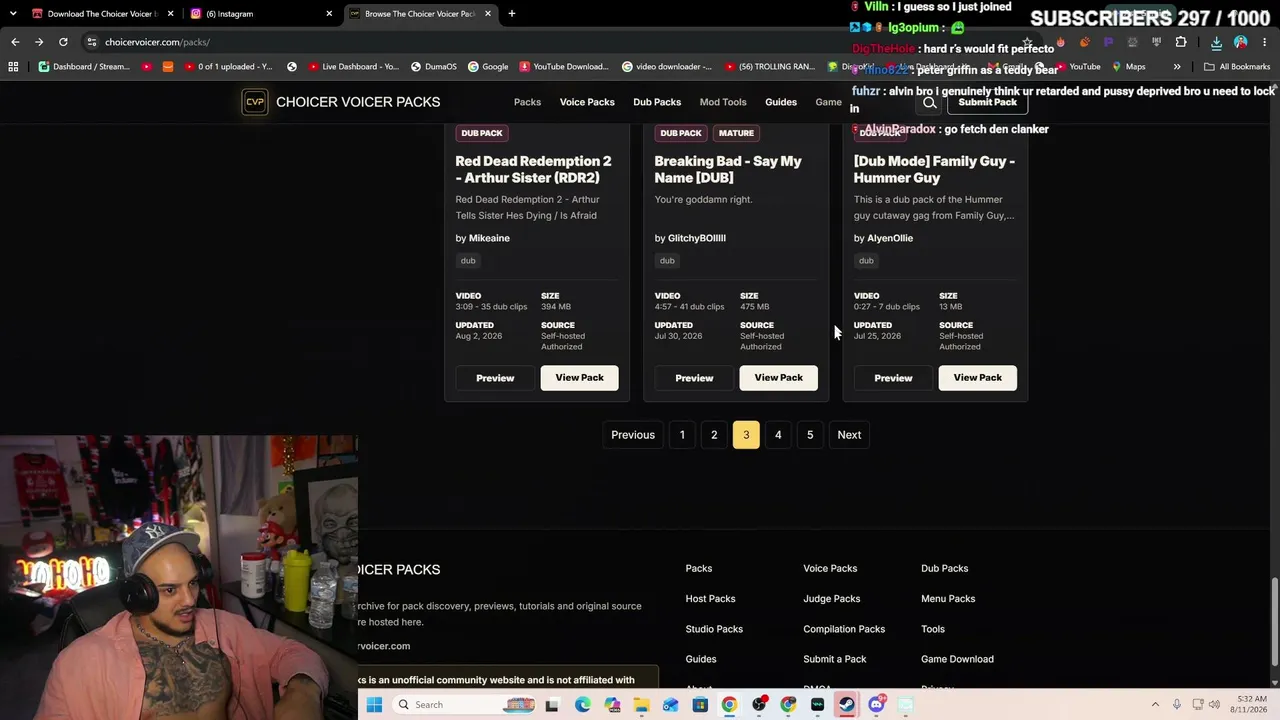Click the Windows taskbar Search box
Screen dimensions: 1280x720
[465, 705]
